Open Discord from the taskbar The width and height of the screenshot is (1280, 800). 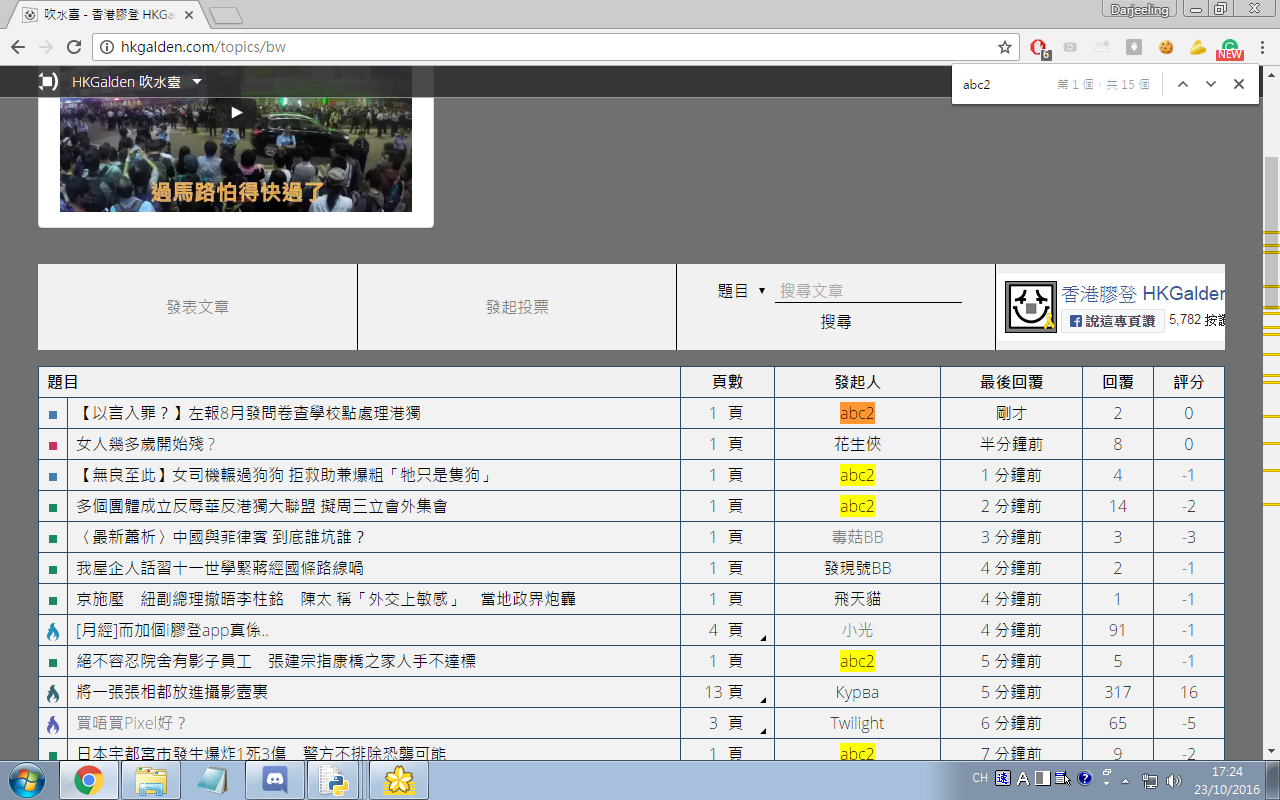click(274, 780)
